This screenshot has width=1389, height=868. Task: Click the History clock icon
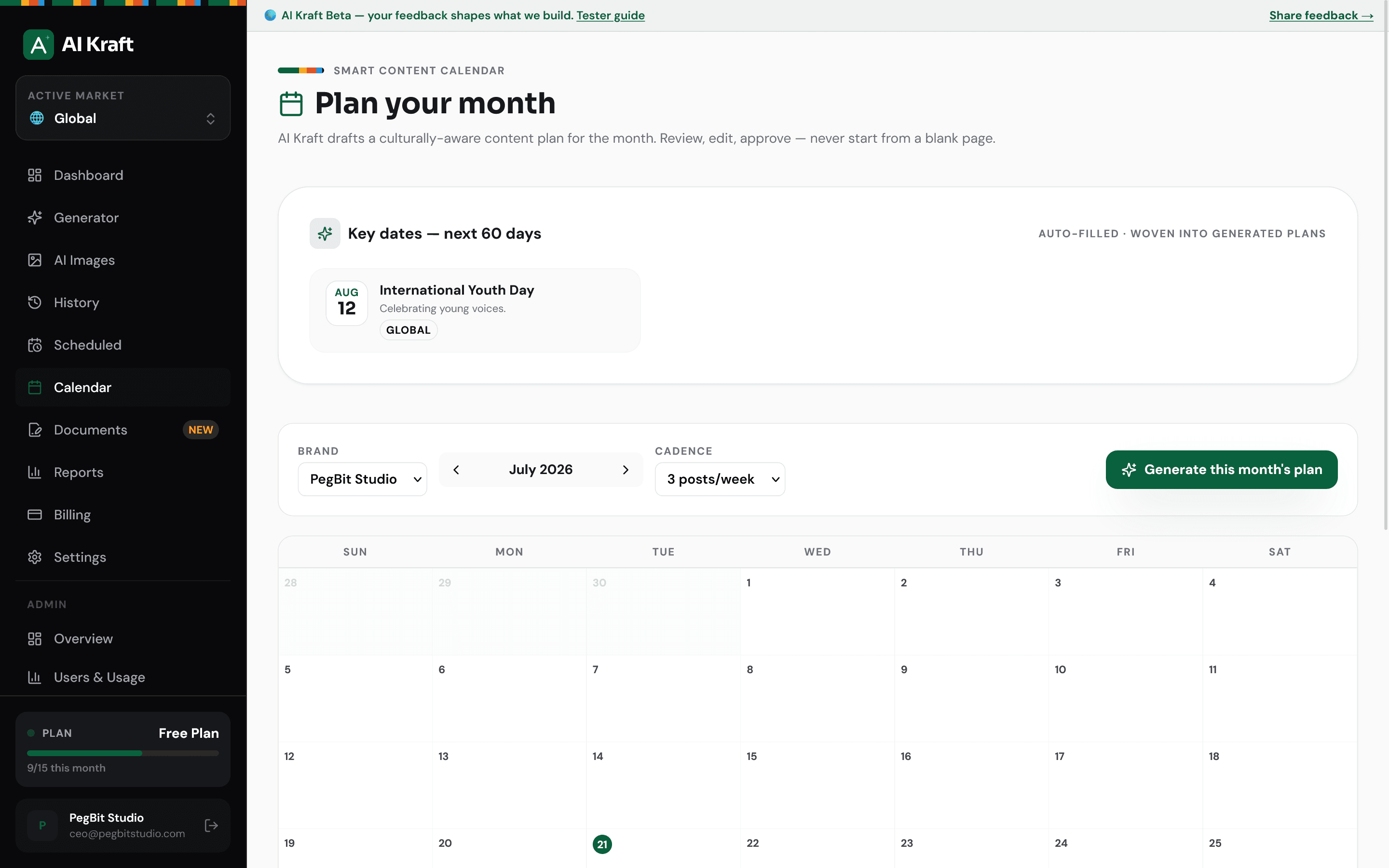pos(34,302)
